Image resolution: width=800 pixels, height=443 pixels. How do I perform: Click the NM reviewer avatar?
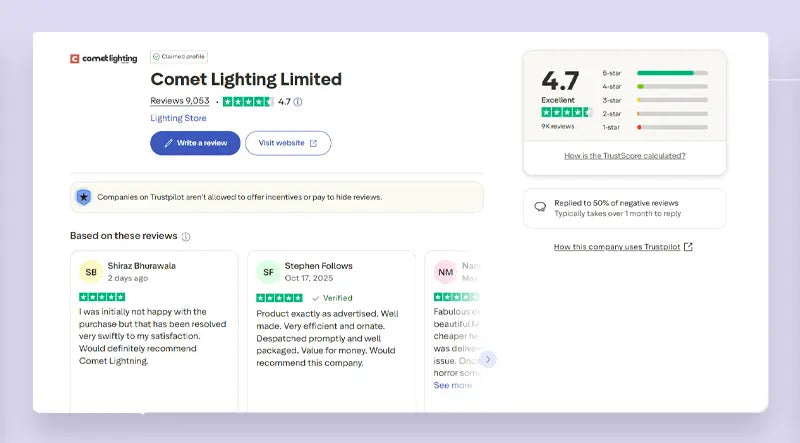pos(445,272)
